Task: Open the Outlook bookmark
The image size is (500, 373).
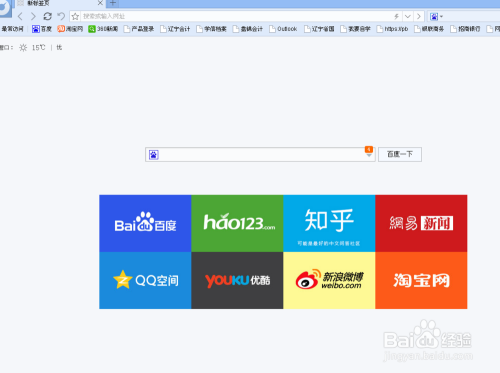Action: click(x=283, y=29)
